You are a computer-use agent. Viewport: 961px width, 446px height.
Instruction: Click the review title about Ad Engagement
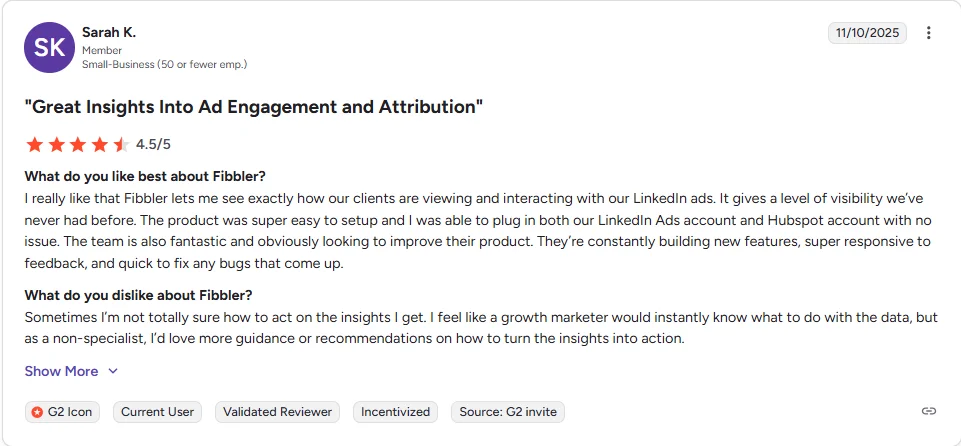[254, 106]
